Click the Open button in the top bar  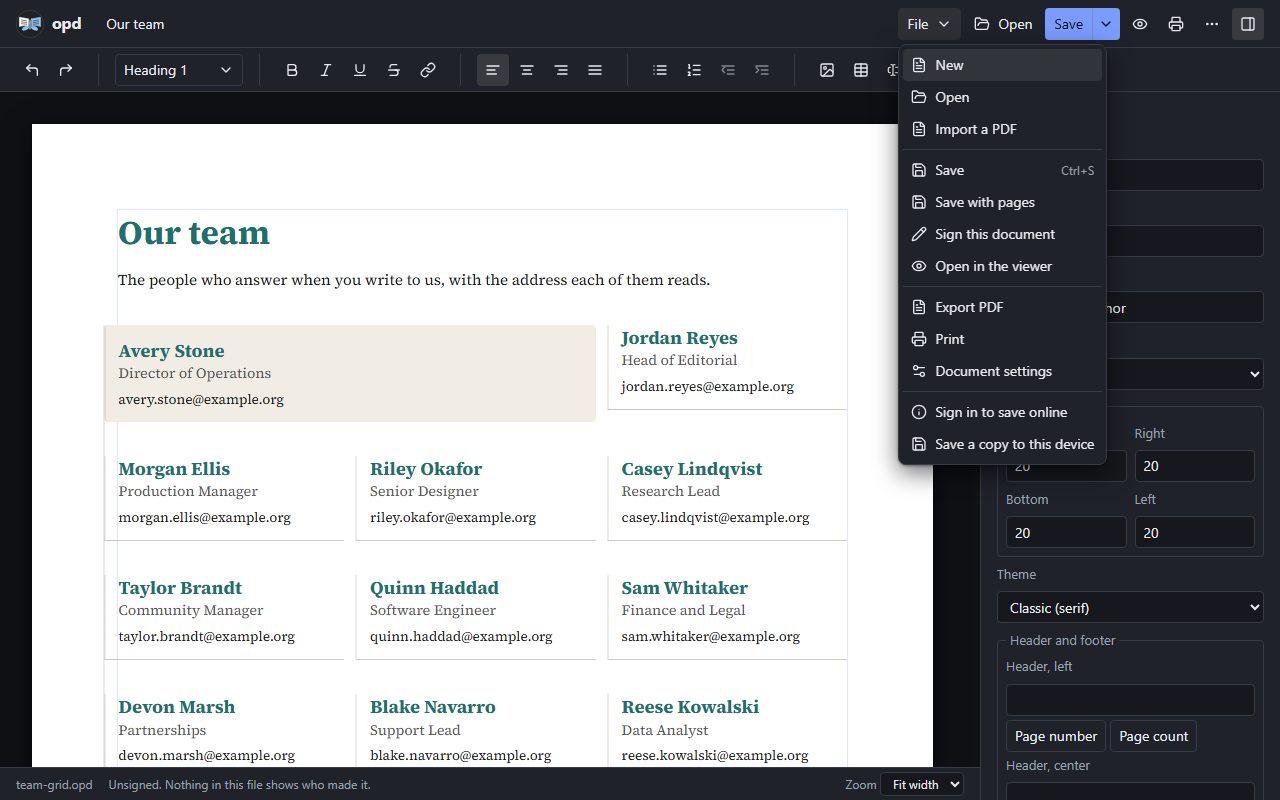(x=1003, y=24)
